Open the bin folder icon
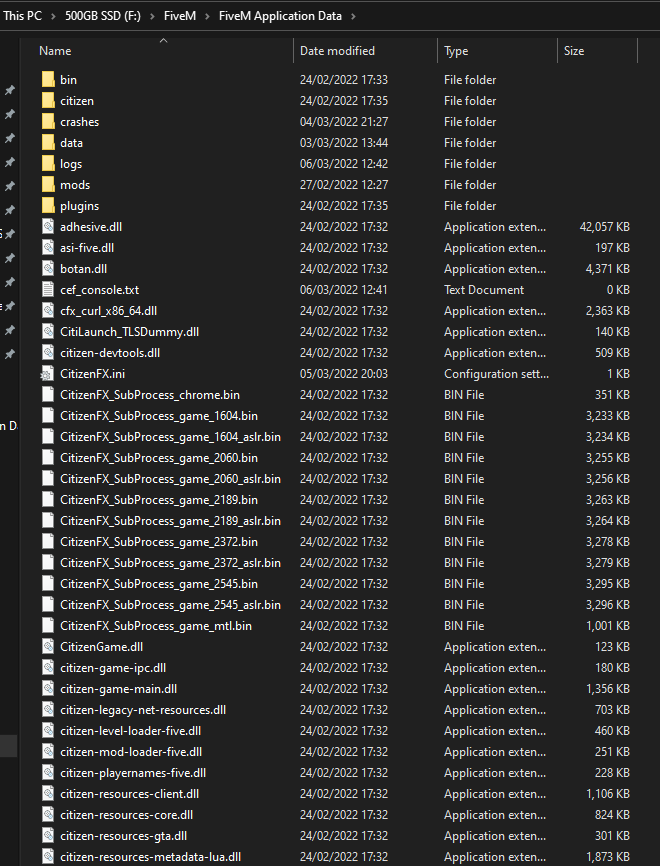 [x=48, y=80]
